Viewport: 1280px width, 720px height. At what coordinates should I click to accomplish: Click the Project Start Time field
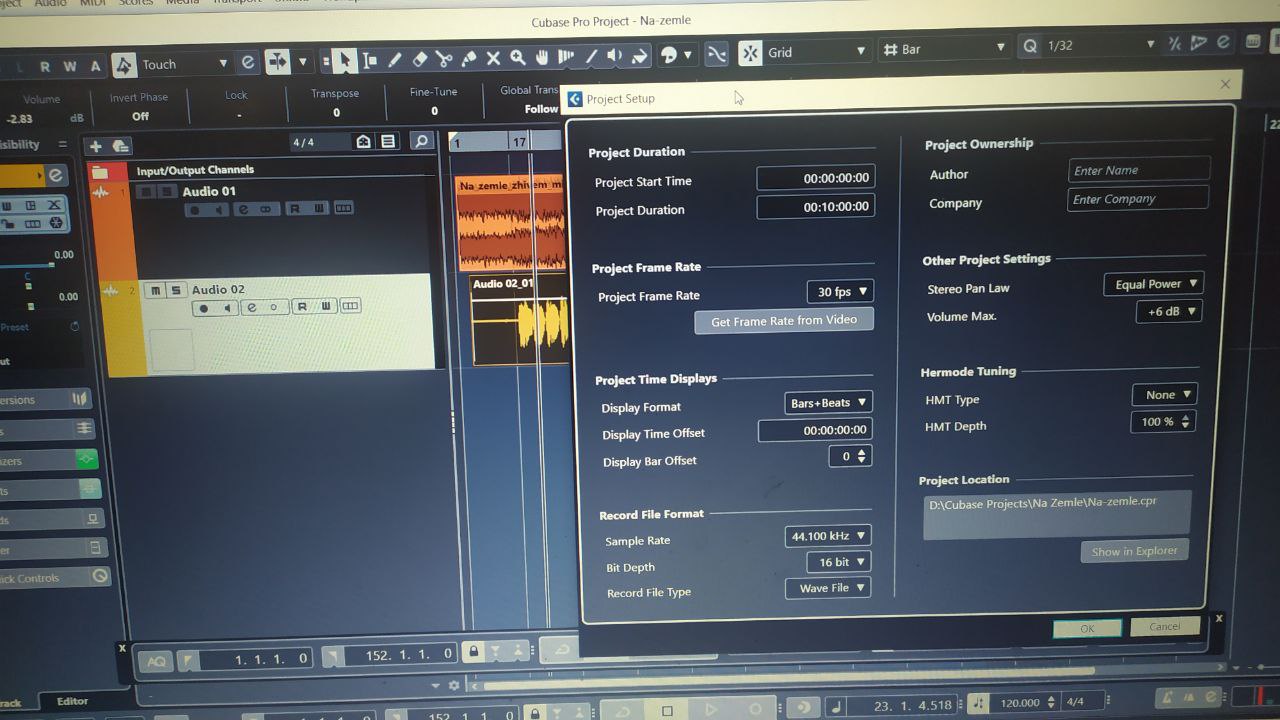click(815, 178)
